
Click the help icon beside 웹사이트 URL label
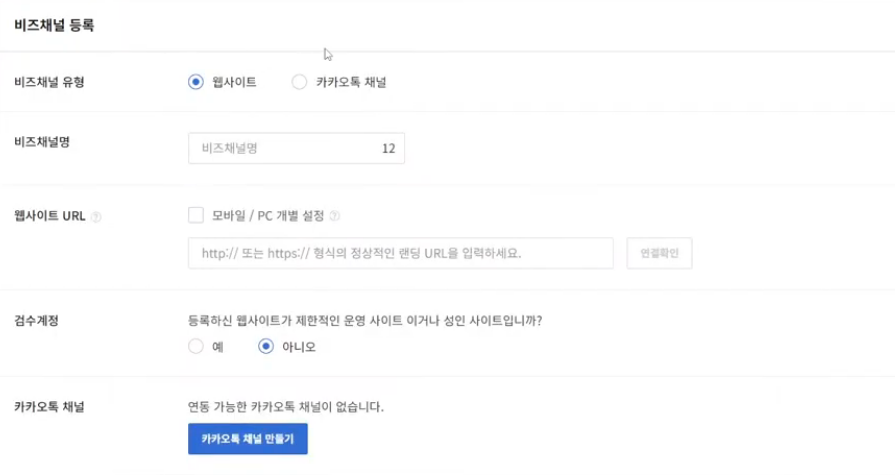[97, 216]
